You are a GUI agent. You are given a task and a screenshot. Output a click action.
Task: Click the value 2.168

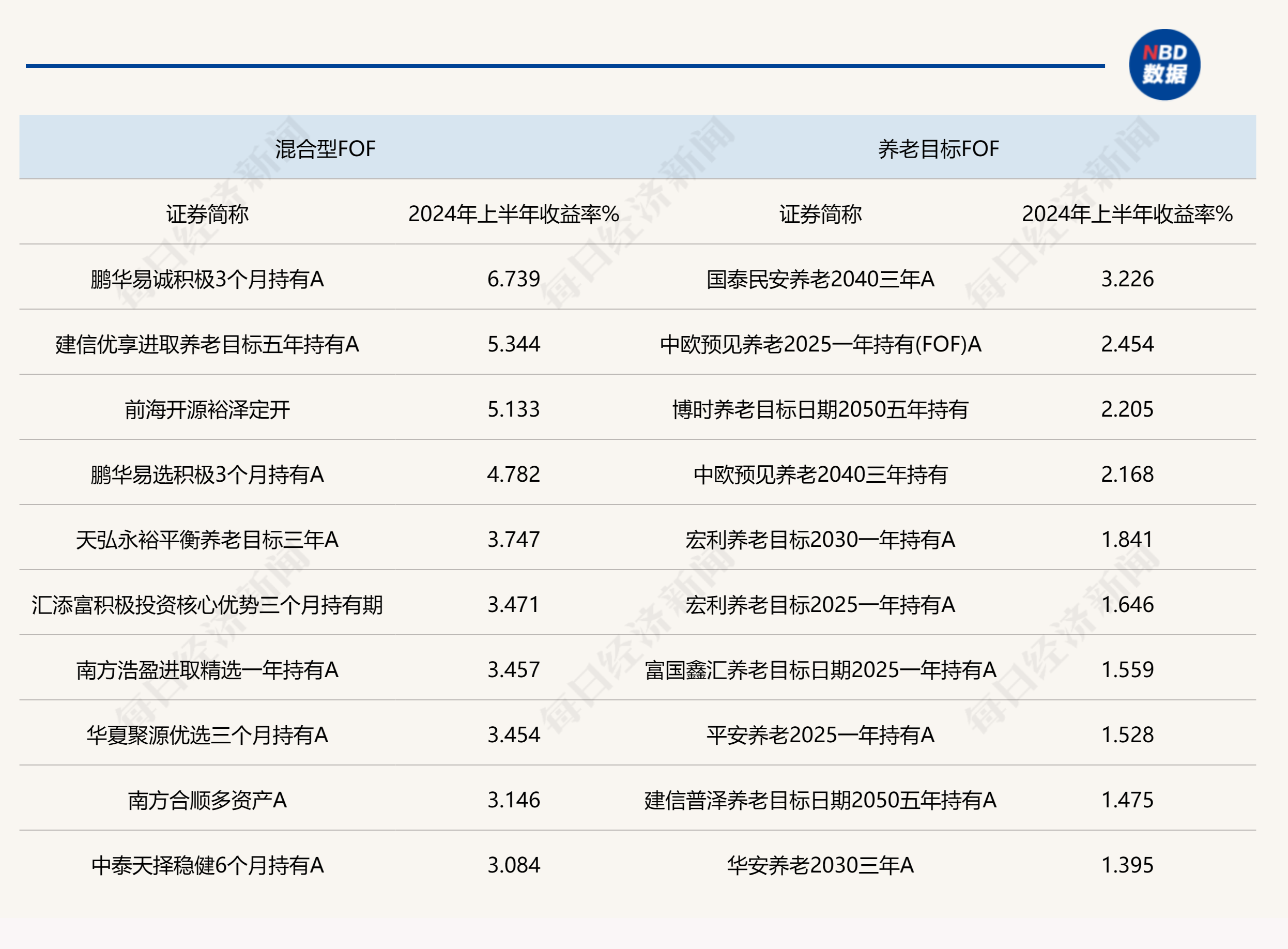[1127, 474]
